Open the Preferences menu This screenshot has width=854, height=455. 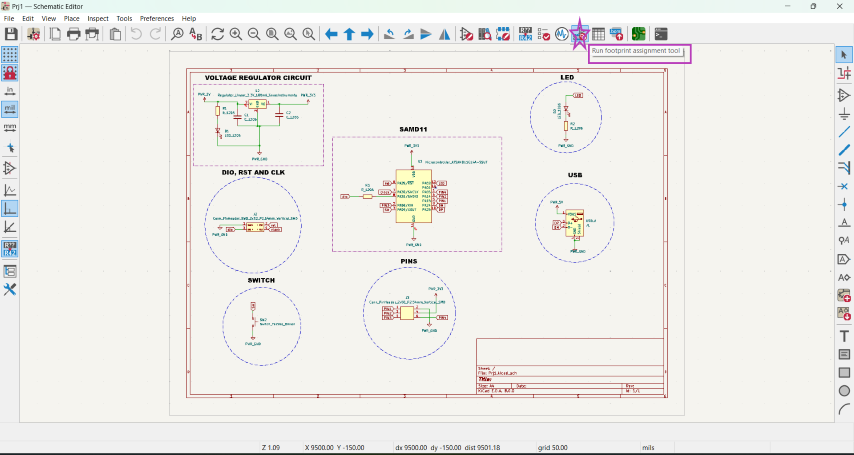coord(157,18)
